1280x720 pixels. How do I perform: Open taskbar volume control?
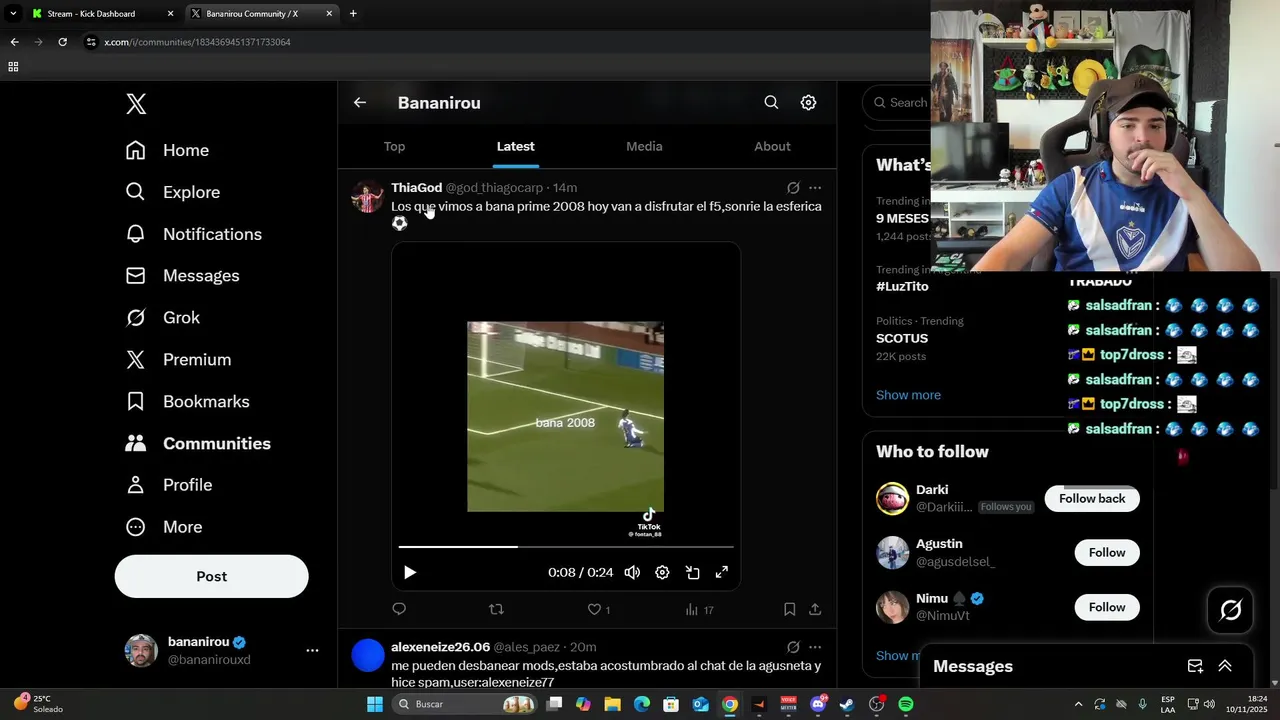click(x=1210, y=704)
